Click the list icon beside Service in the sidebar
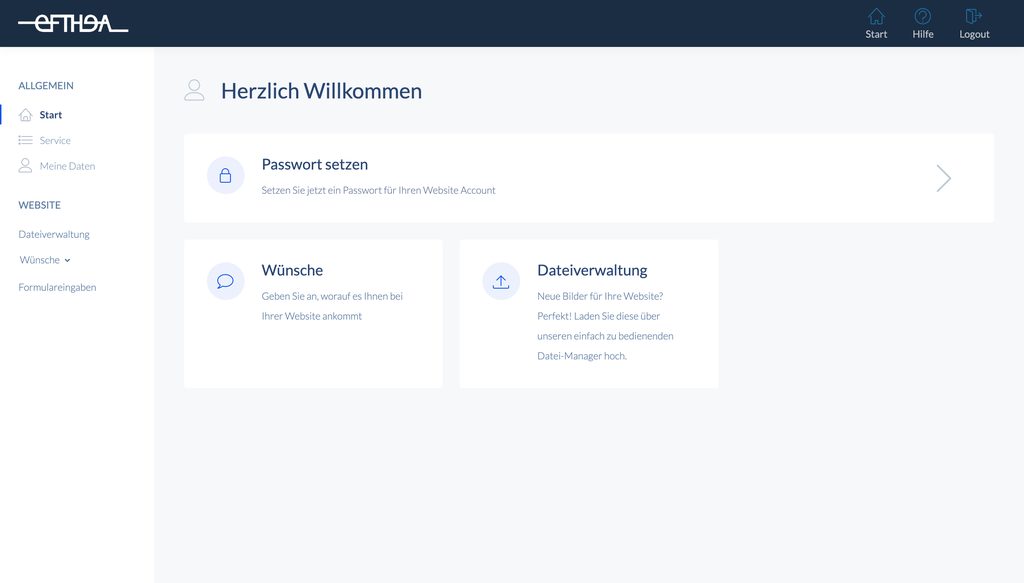The height and width of the screenshot is (583, 1024). click(26, 141)
